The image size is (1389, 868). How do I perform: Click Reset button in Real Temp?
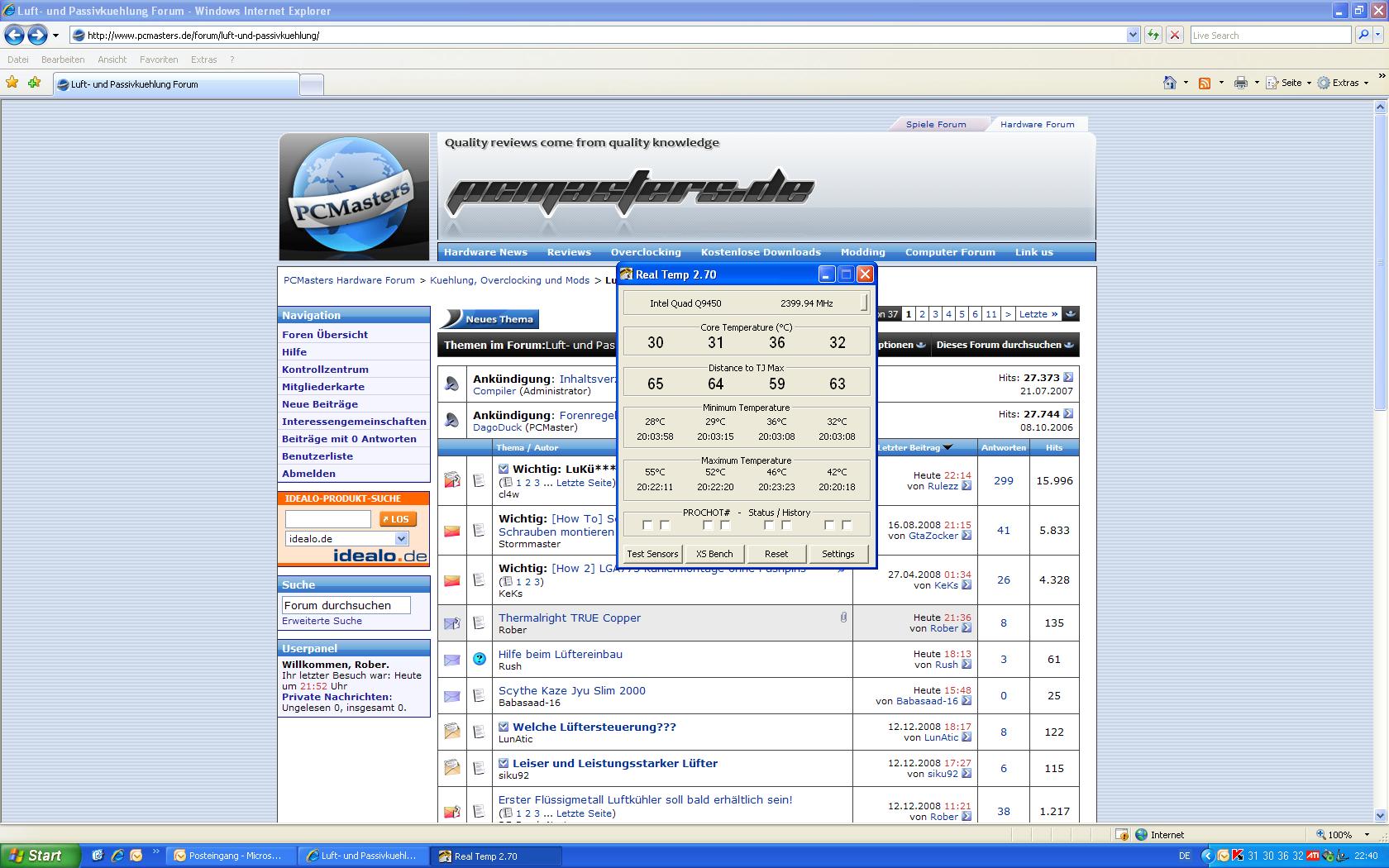pyautogui.click(x=776, y=554)
